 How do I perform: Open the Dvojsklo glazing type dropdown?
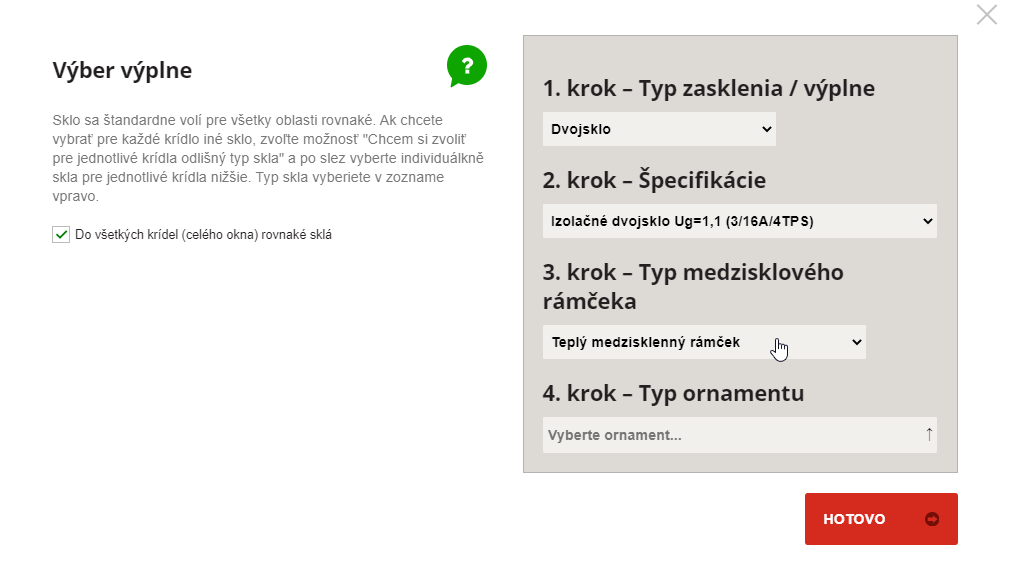coord(658,129)
